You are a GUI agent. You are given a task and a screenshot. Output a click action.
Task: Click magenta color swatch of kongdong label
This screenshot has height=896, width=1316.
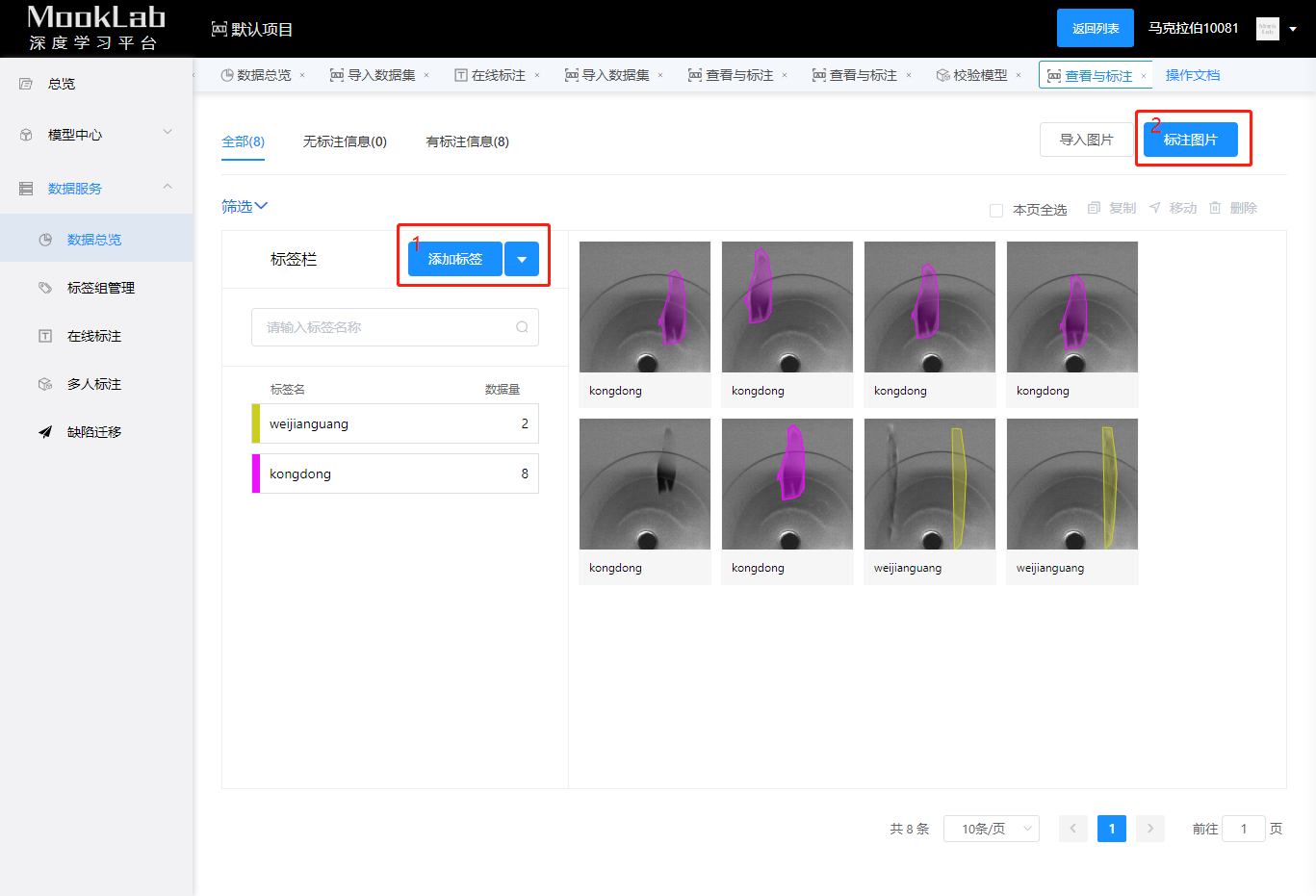tap(256, 474)
